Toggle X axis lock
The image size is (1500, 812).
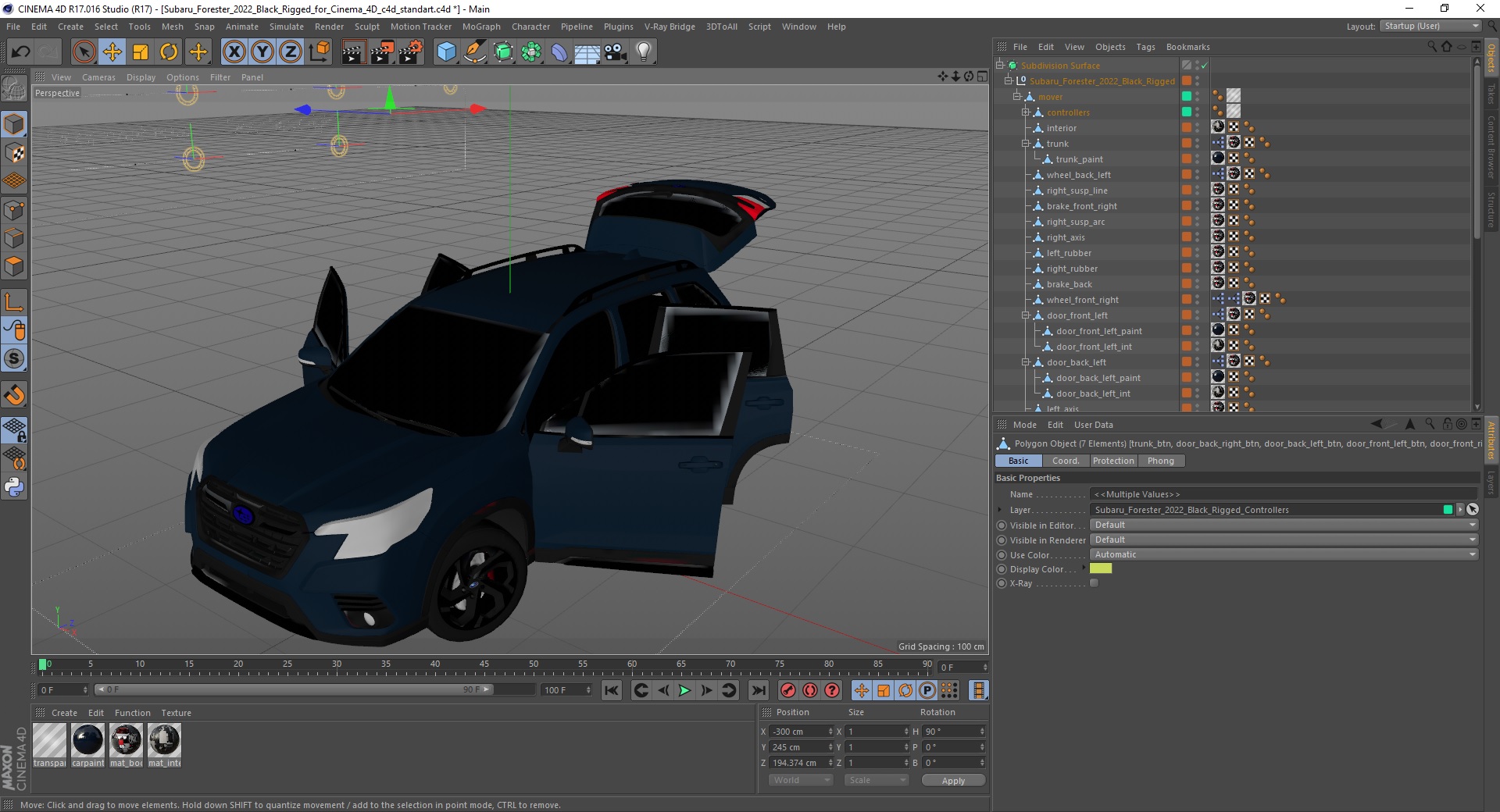[234, 52]
